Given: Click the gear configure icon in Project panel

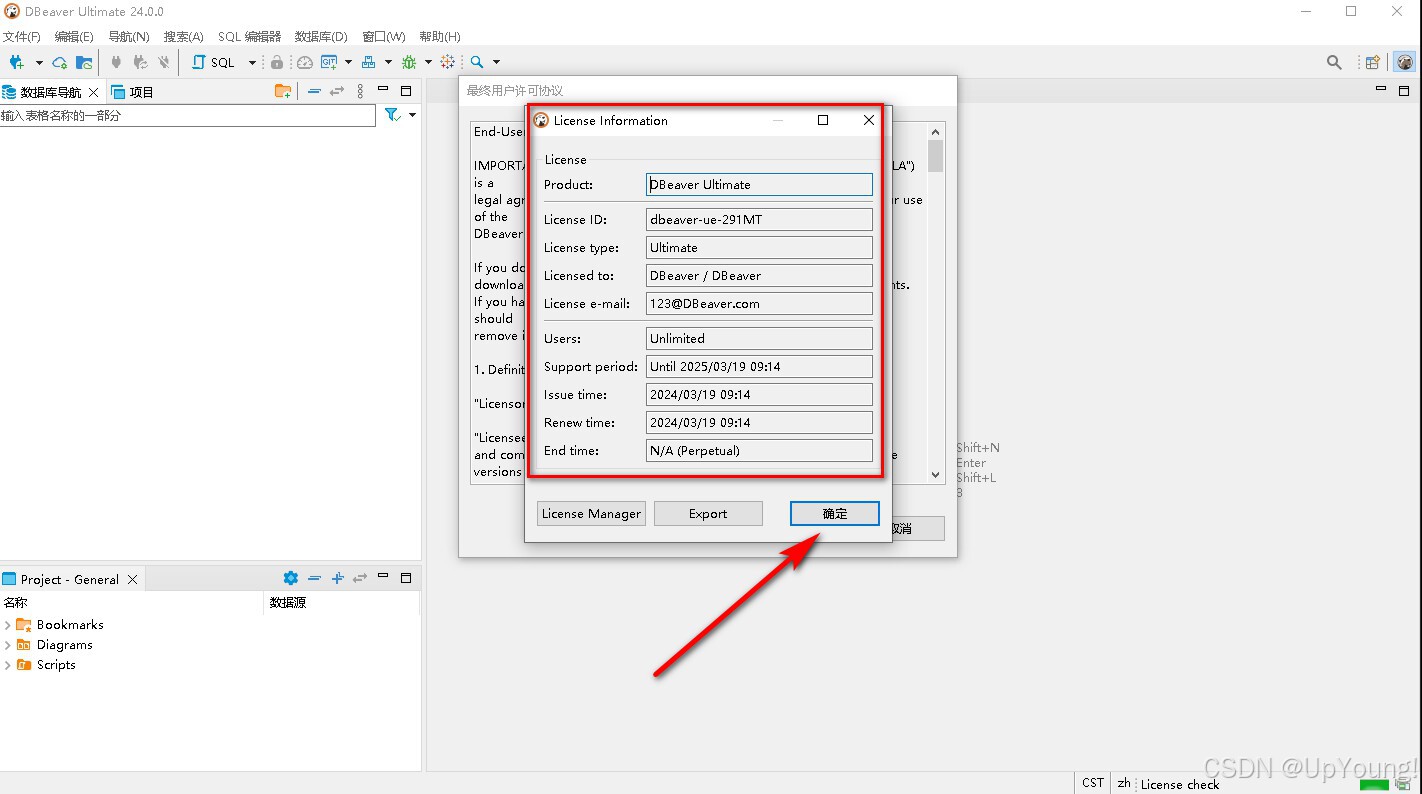Looking at the screenshot, I should (x=291, y=578).
